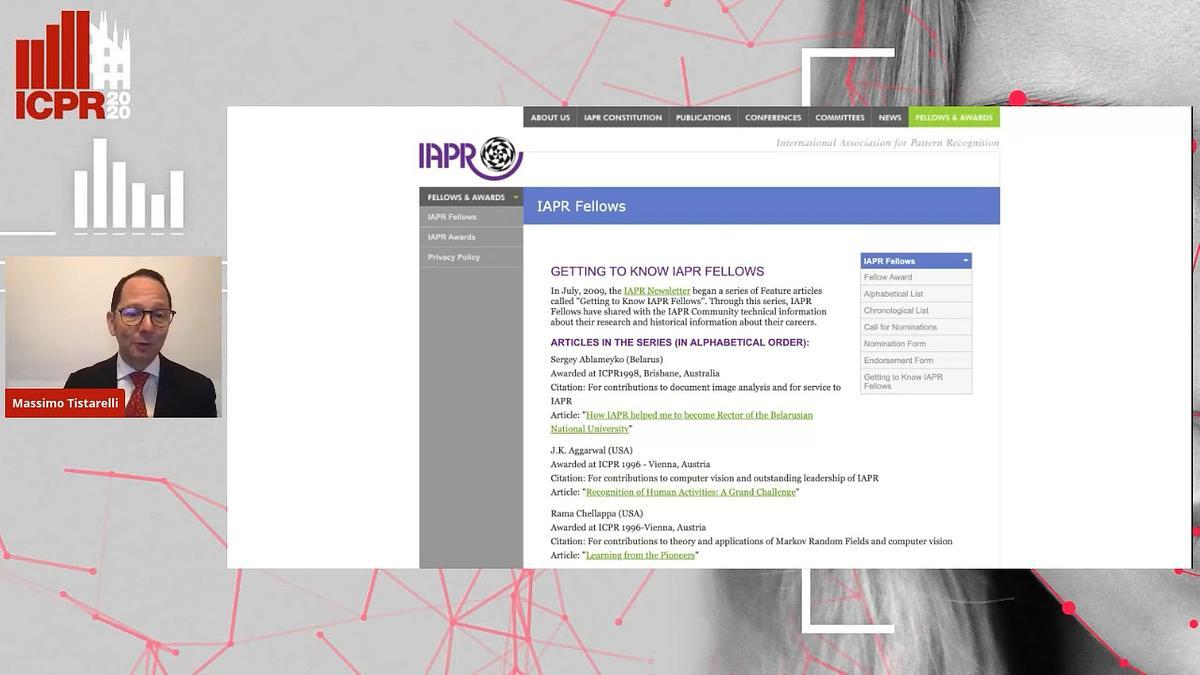The height and width of the screenshot is (675, 1200).
Task: Open the Publications menu
Action: pos(703,117)
